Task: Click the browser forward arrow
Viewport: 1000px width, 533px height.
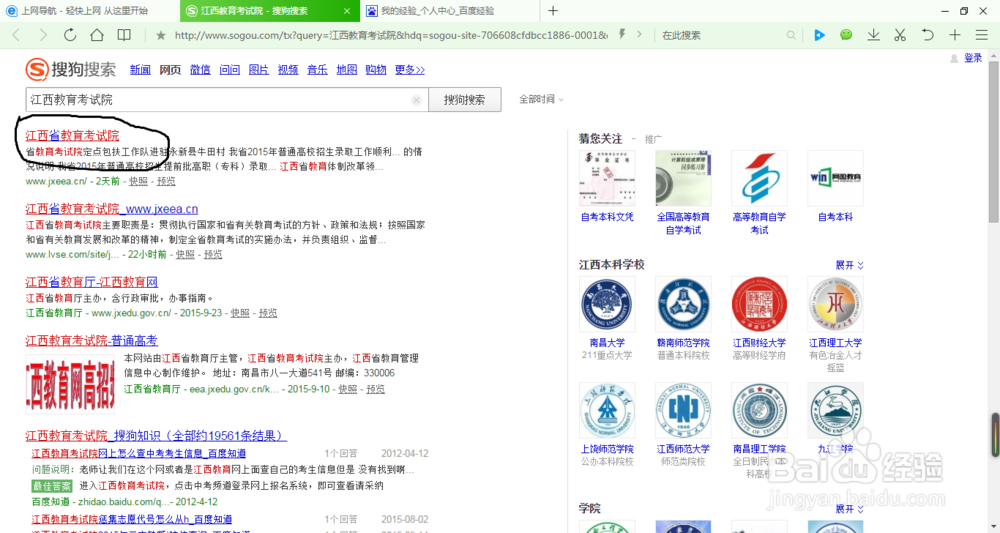Action: [x=43, y=35]
